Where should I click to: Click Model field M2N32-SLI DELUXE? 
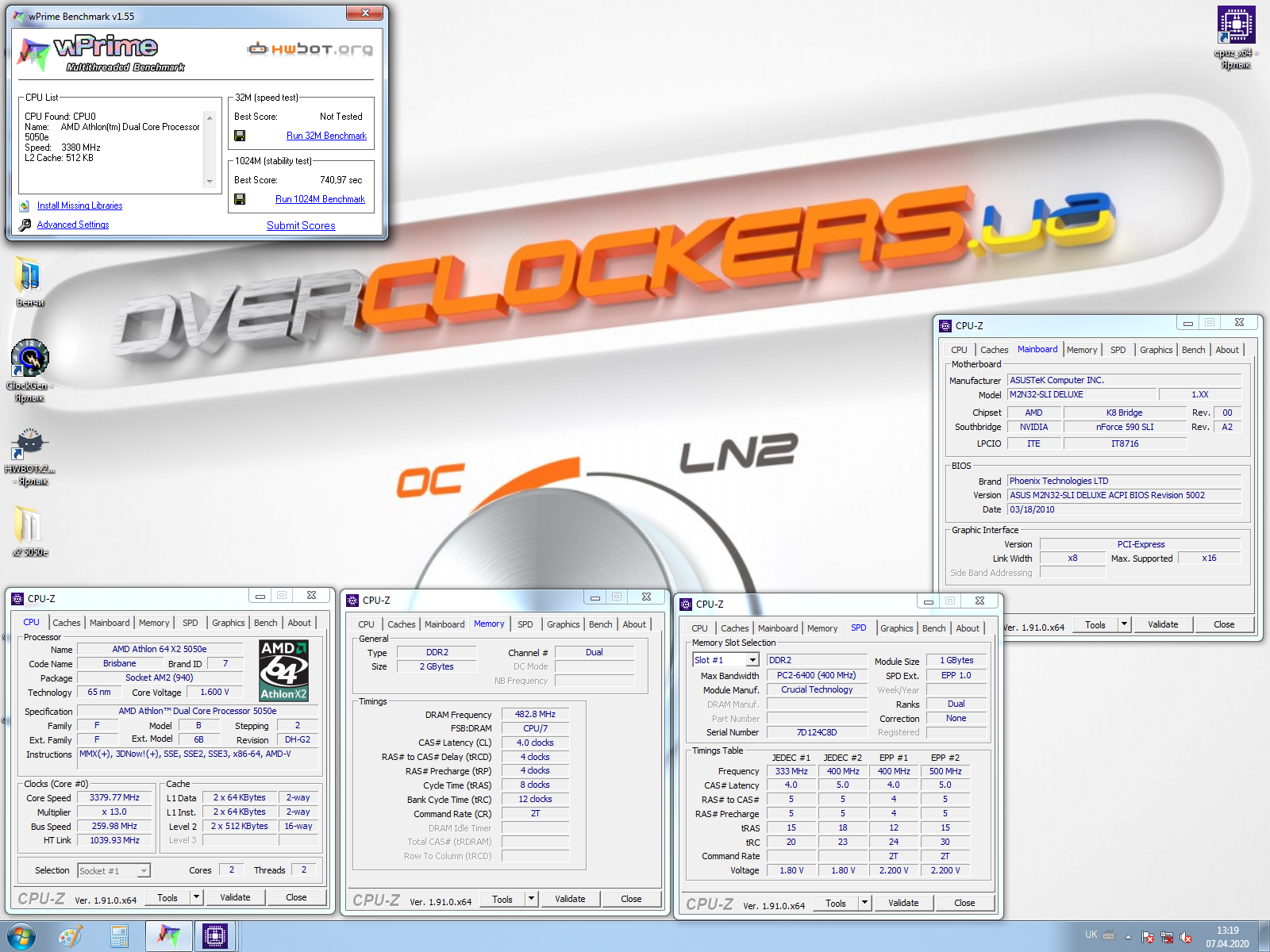tap(1081, 394)
